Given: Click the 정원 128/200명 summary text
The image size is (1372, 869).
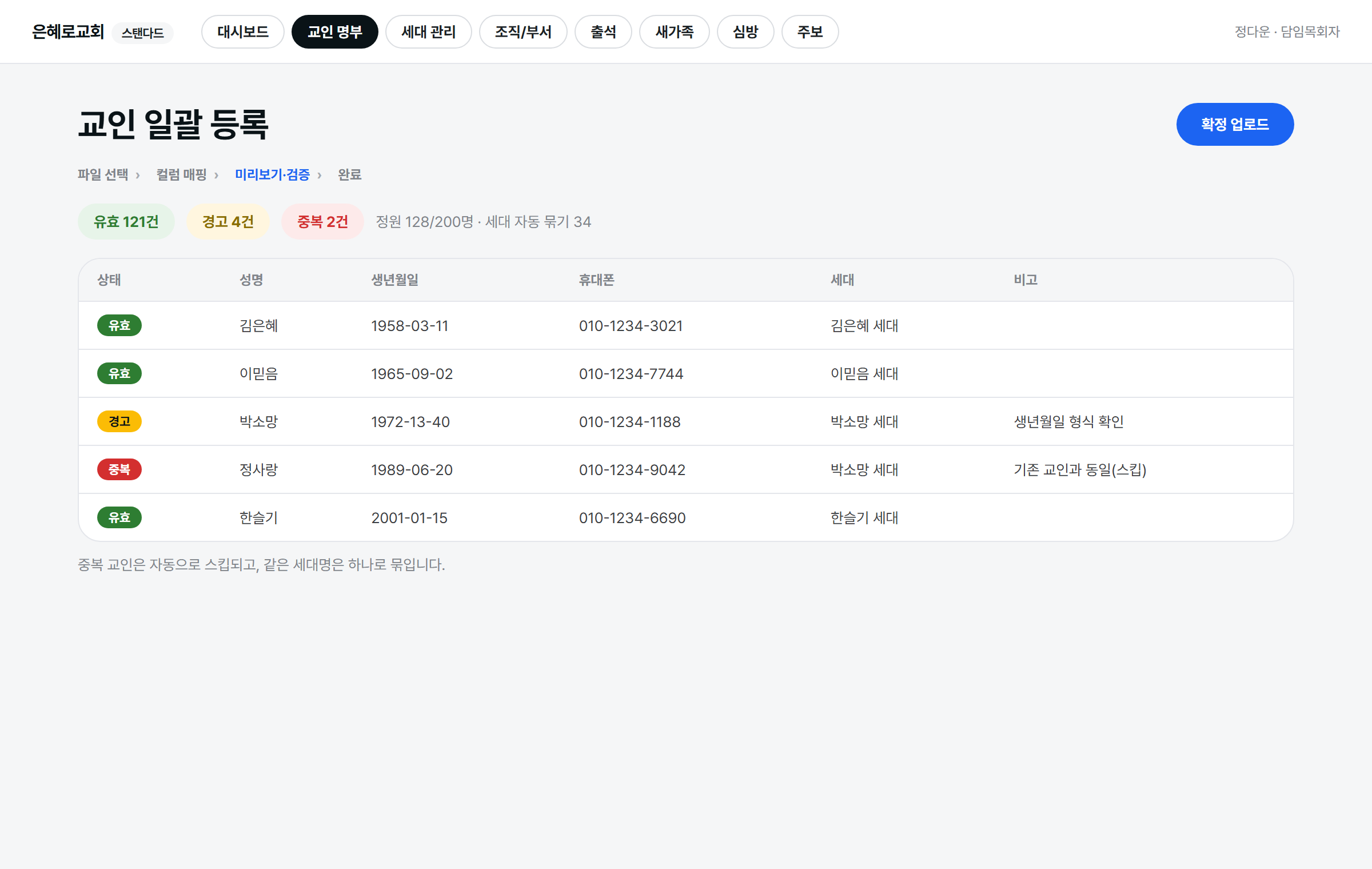Looking at the screenshot, I should pos(425,222).
